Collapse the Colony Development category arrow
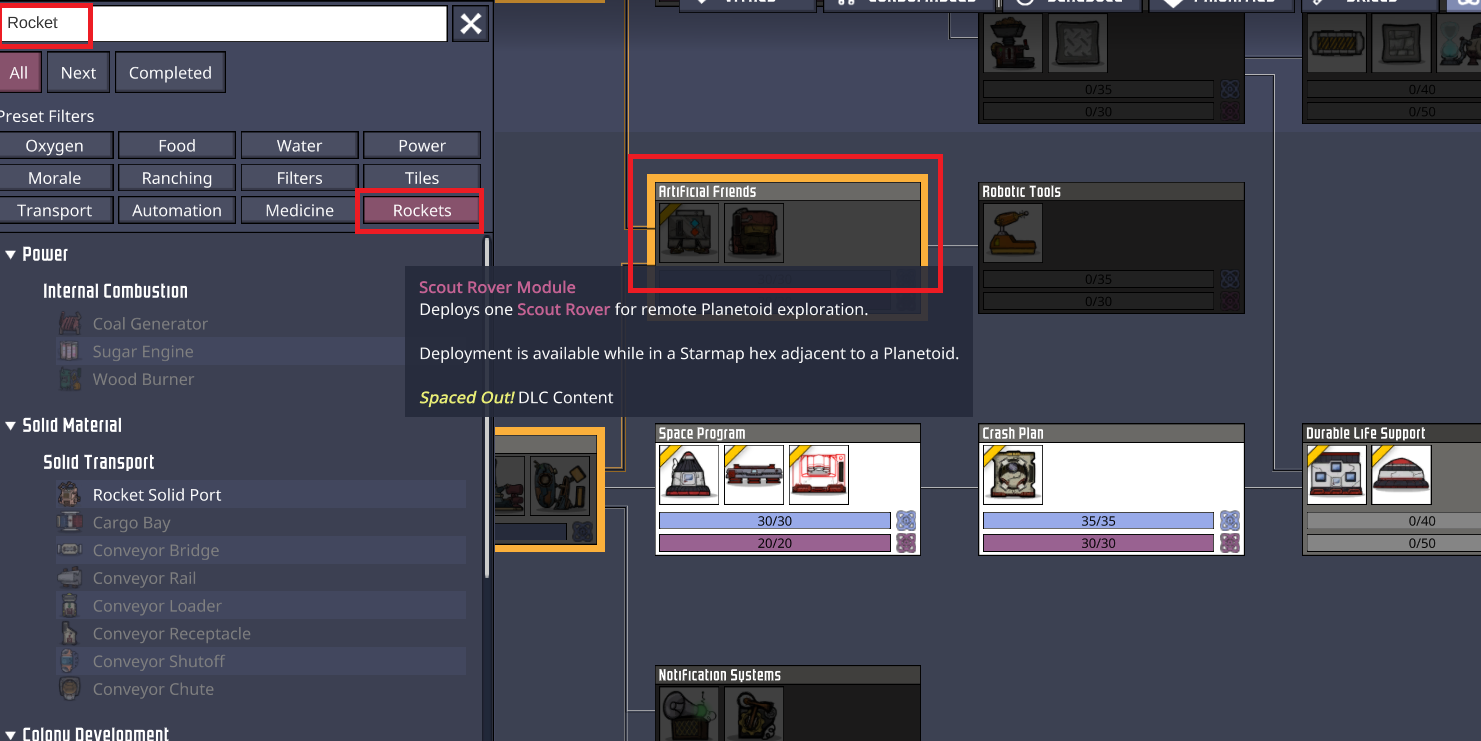Image resolution: width=1481 pixels, height=741 pixels. (11, 734)
